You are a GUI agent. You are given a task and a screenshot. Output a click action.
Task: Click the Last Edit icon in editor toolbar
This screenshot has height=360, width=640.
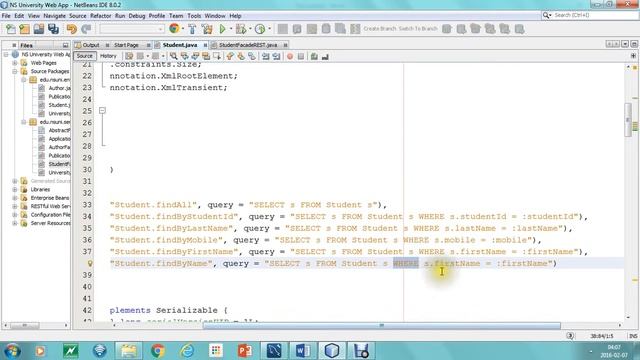point(129,56)
